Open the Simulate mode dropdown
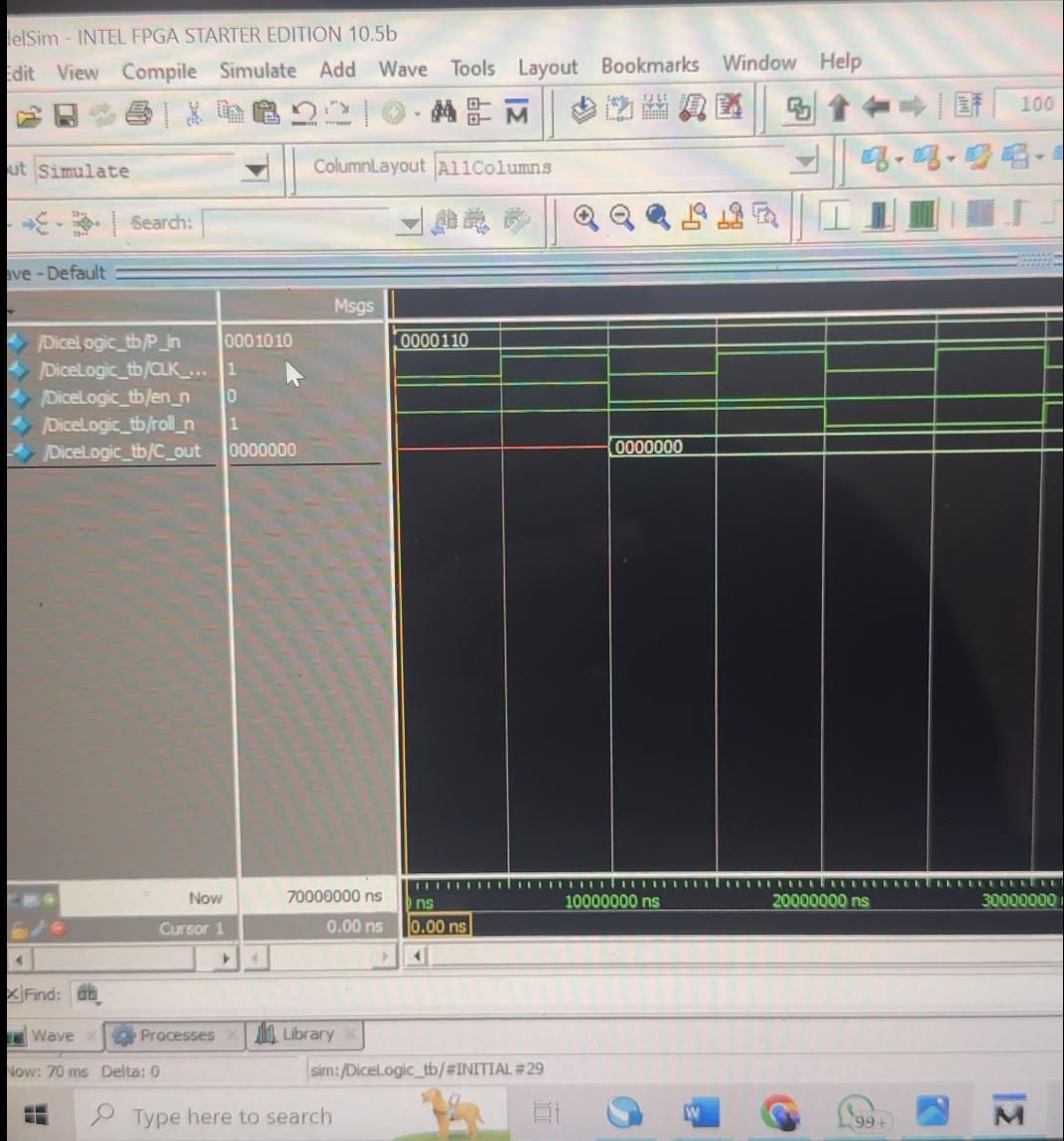The width and height of the screenshot is (1064, 1141). tap(255, 171)
